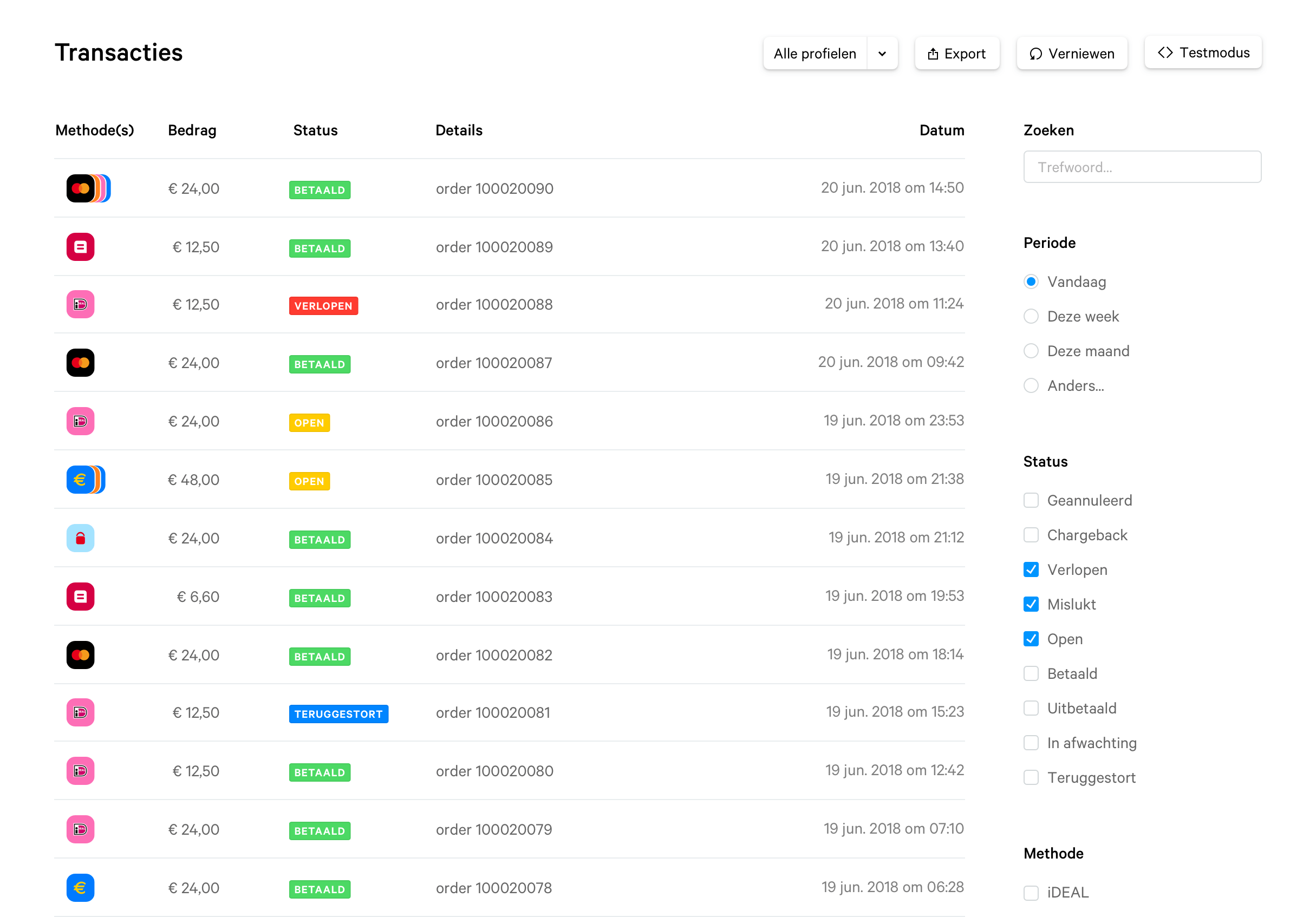Click date 19 jun. 2018 om 06:28
Screen dimensions: 1316x917
pos(892,886)
